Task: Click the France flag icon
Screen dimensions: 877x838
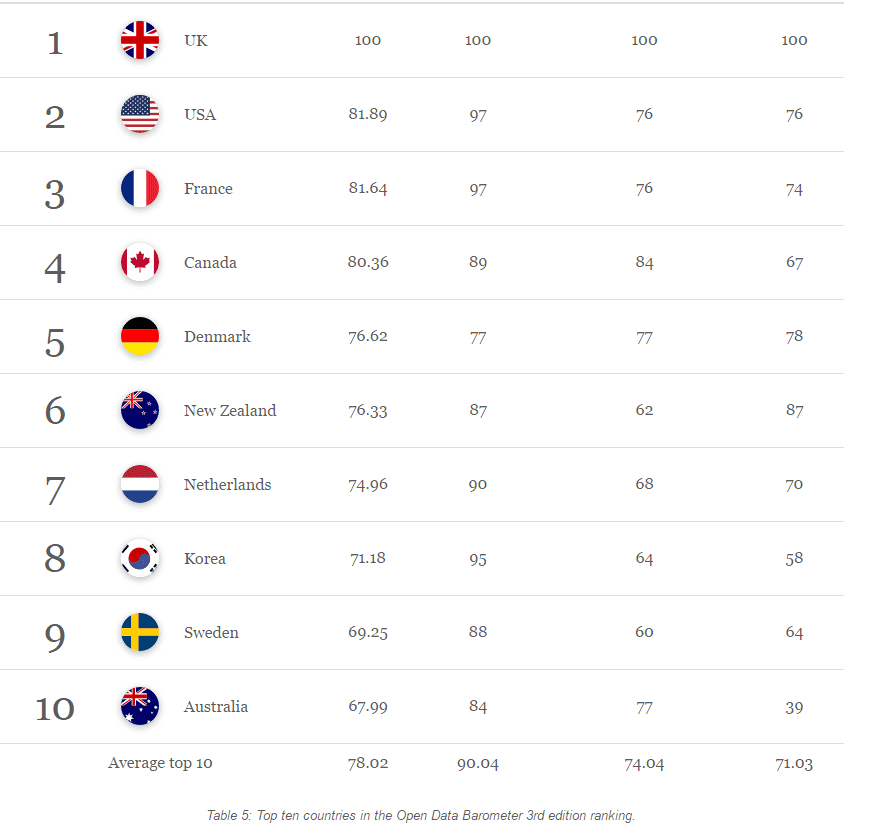Action: pos(140,189)
